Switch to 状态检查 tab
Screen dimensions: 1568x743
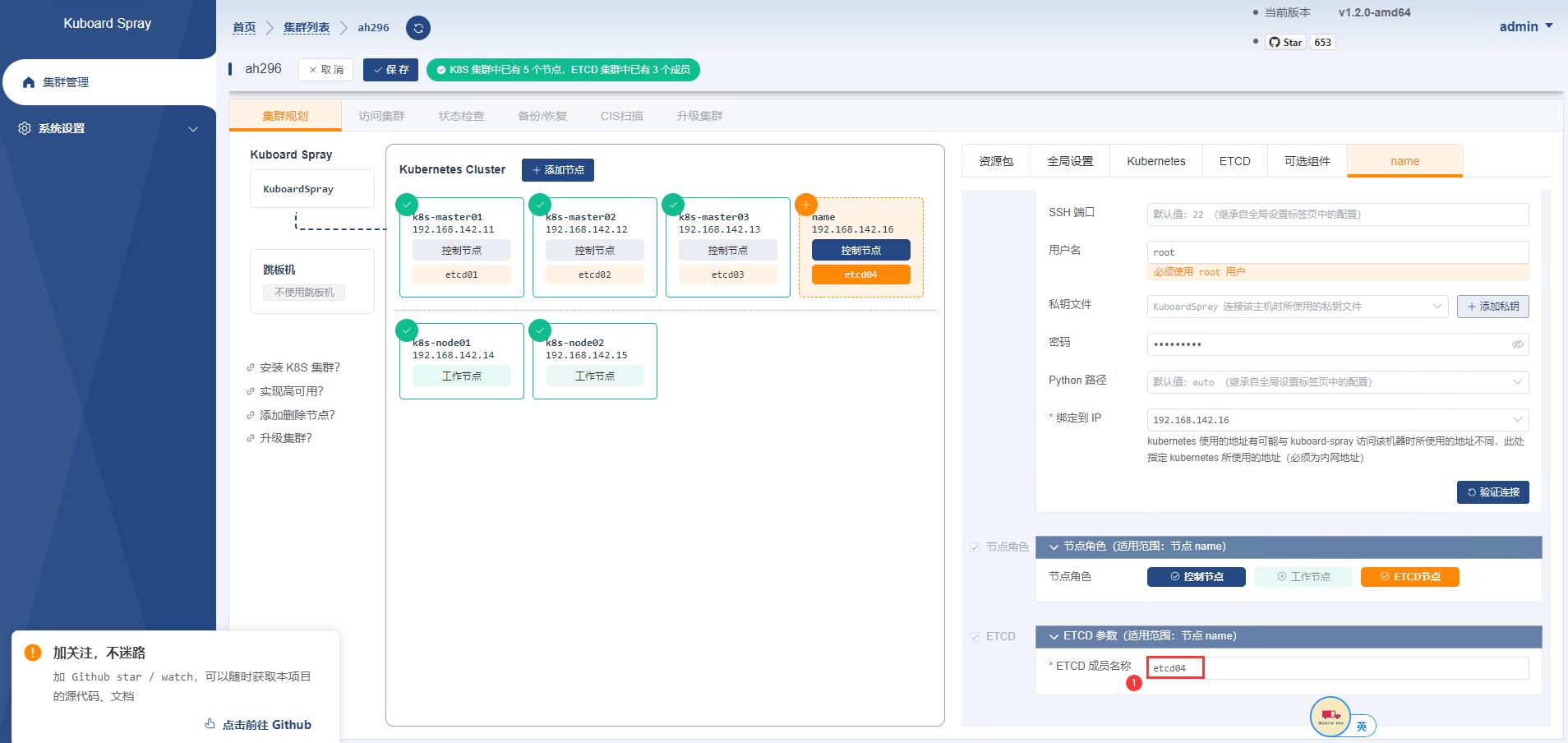point(461,116)
